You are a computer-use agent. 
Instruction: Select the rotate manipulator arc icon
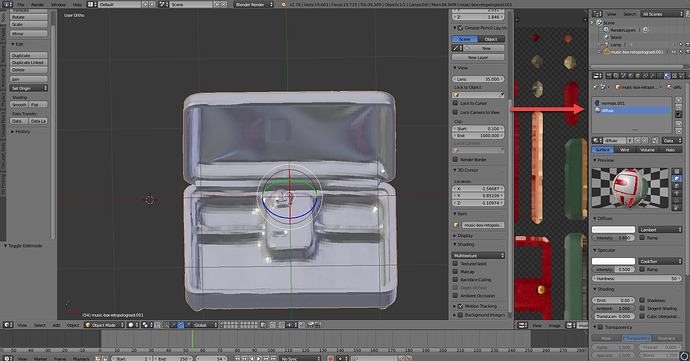point(180,325)
